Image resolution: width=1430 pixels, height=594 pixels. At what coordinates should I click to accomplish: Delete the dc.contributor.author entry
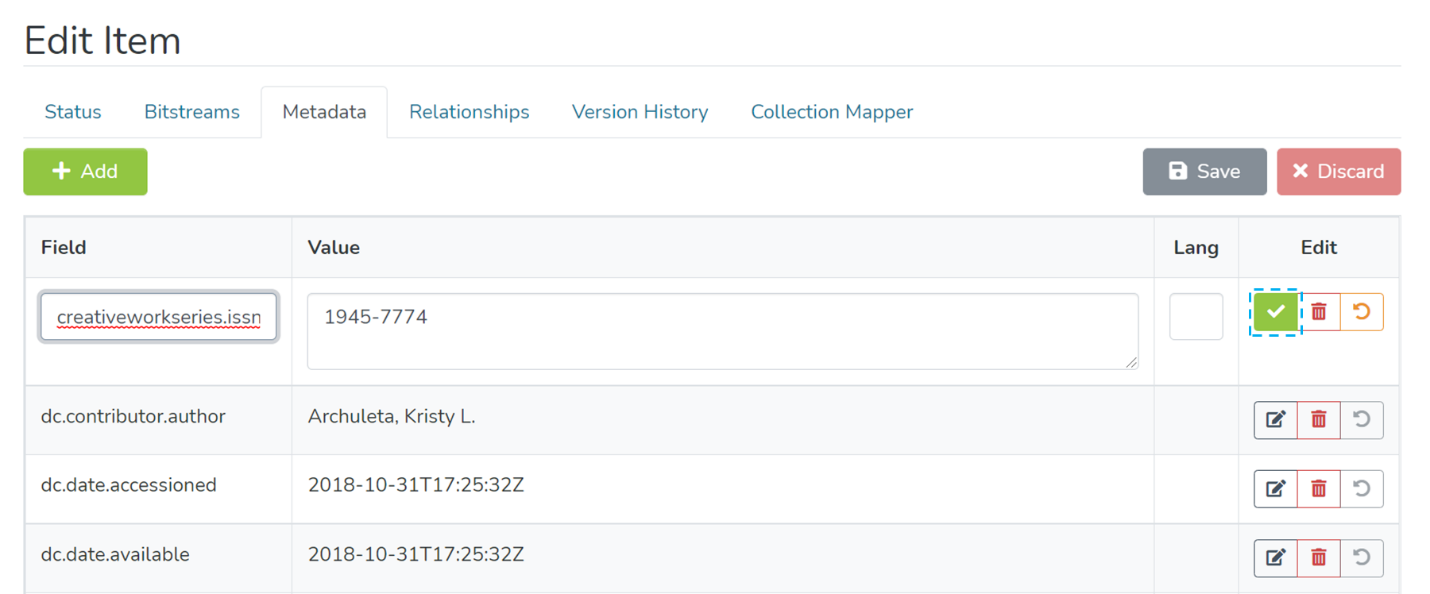[1319, 420]
